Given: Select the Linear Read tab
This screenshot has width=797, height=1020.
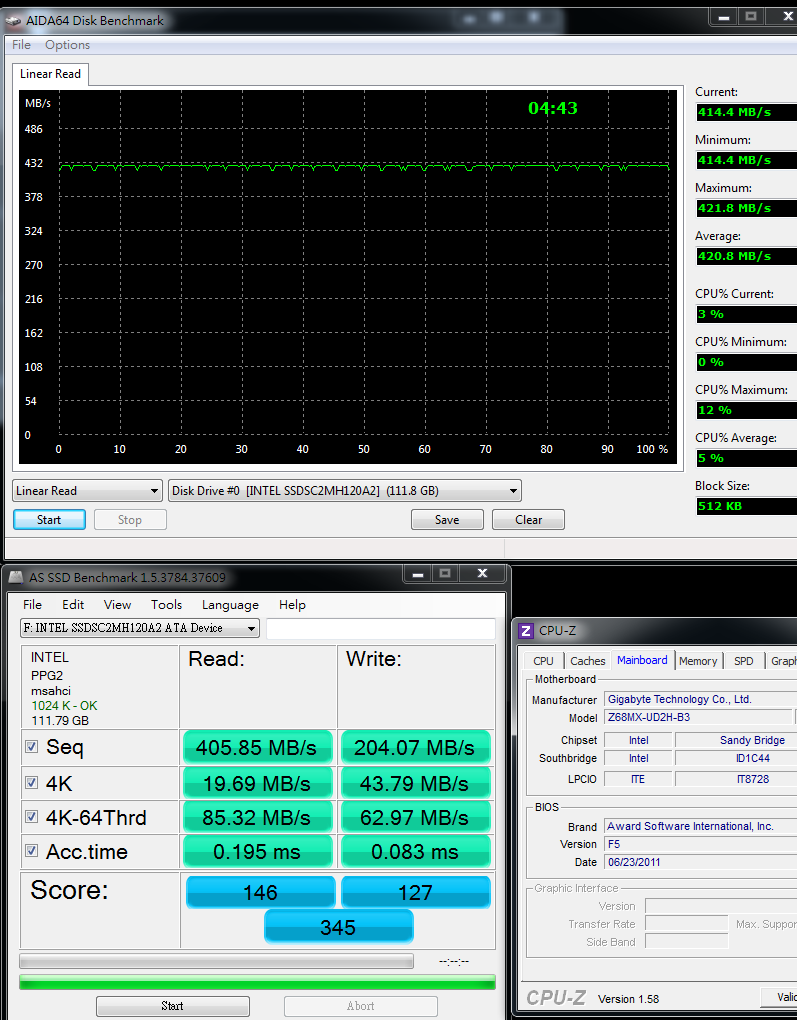Looking at the screenshot, I should pos(51,74).
